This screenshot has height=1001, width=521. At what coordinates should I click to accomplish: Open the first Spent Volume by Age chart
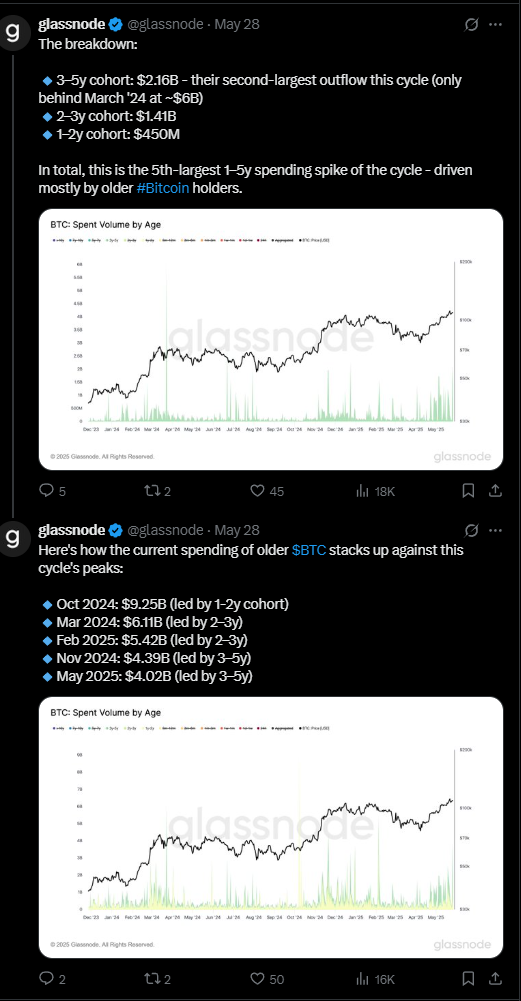point(271,340)
